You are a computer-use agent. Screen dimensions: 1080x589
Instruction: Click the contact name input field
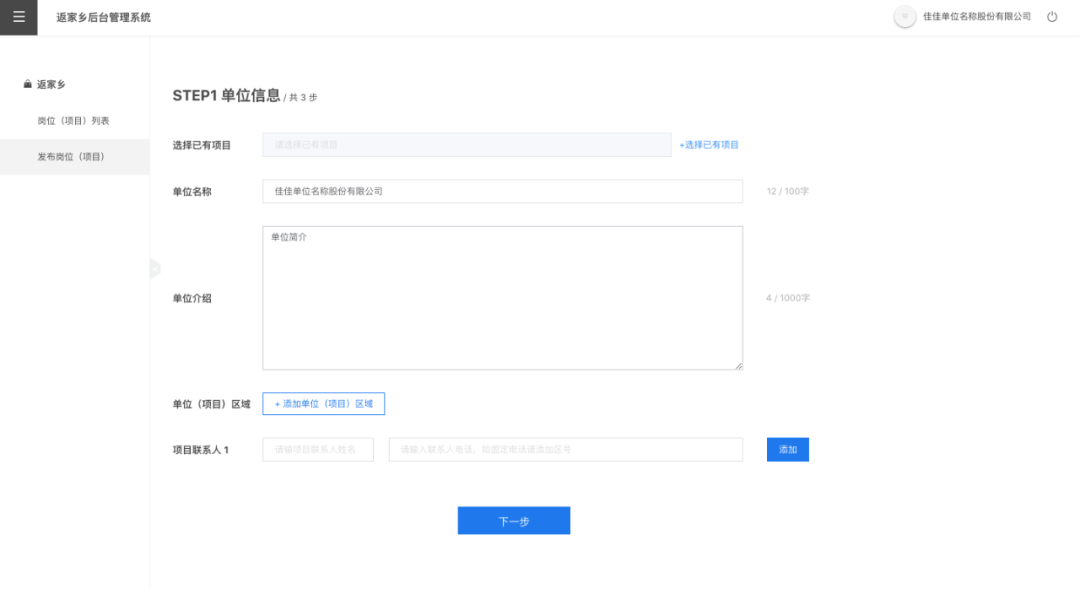(318, 450)
